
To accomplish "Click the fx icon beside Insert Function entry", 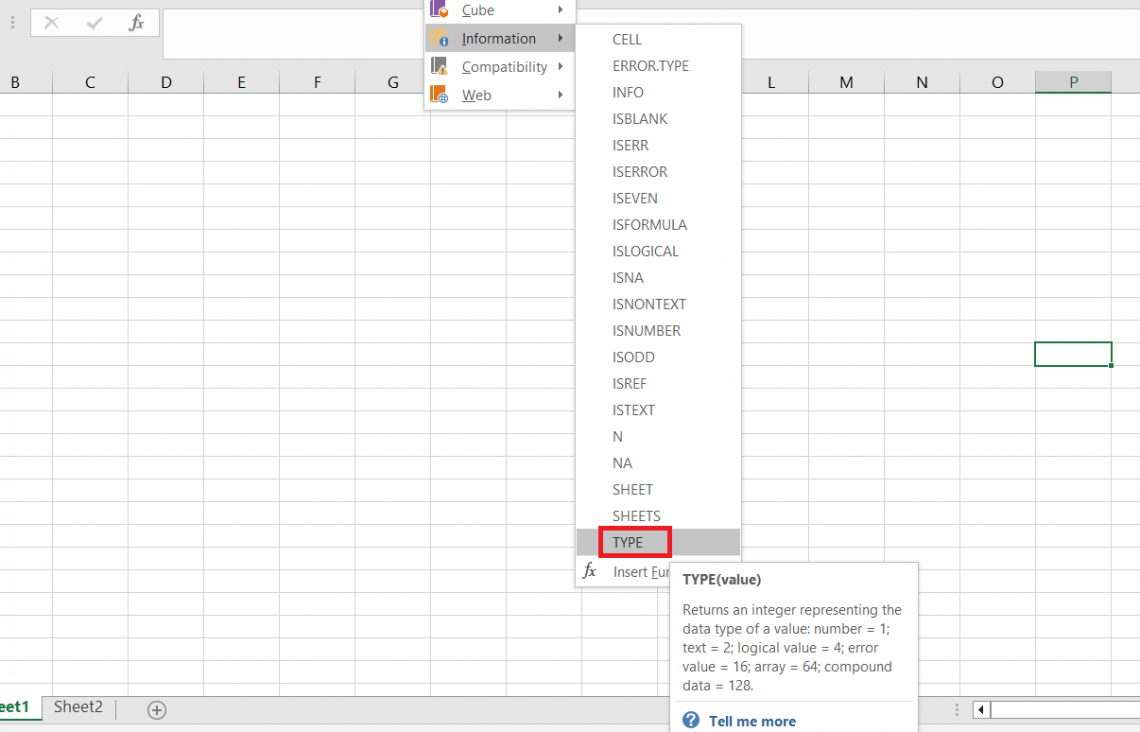I will tap(590, 571).
